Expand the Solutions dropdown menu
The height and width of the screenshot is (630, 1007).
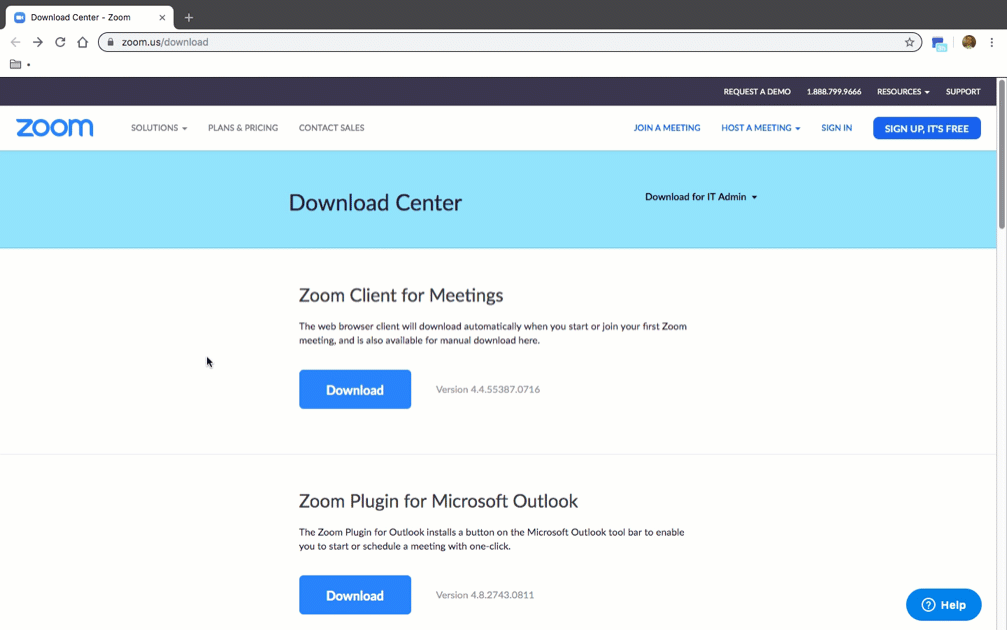point(159,128)
